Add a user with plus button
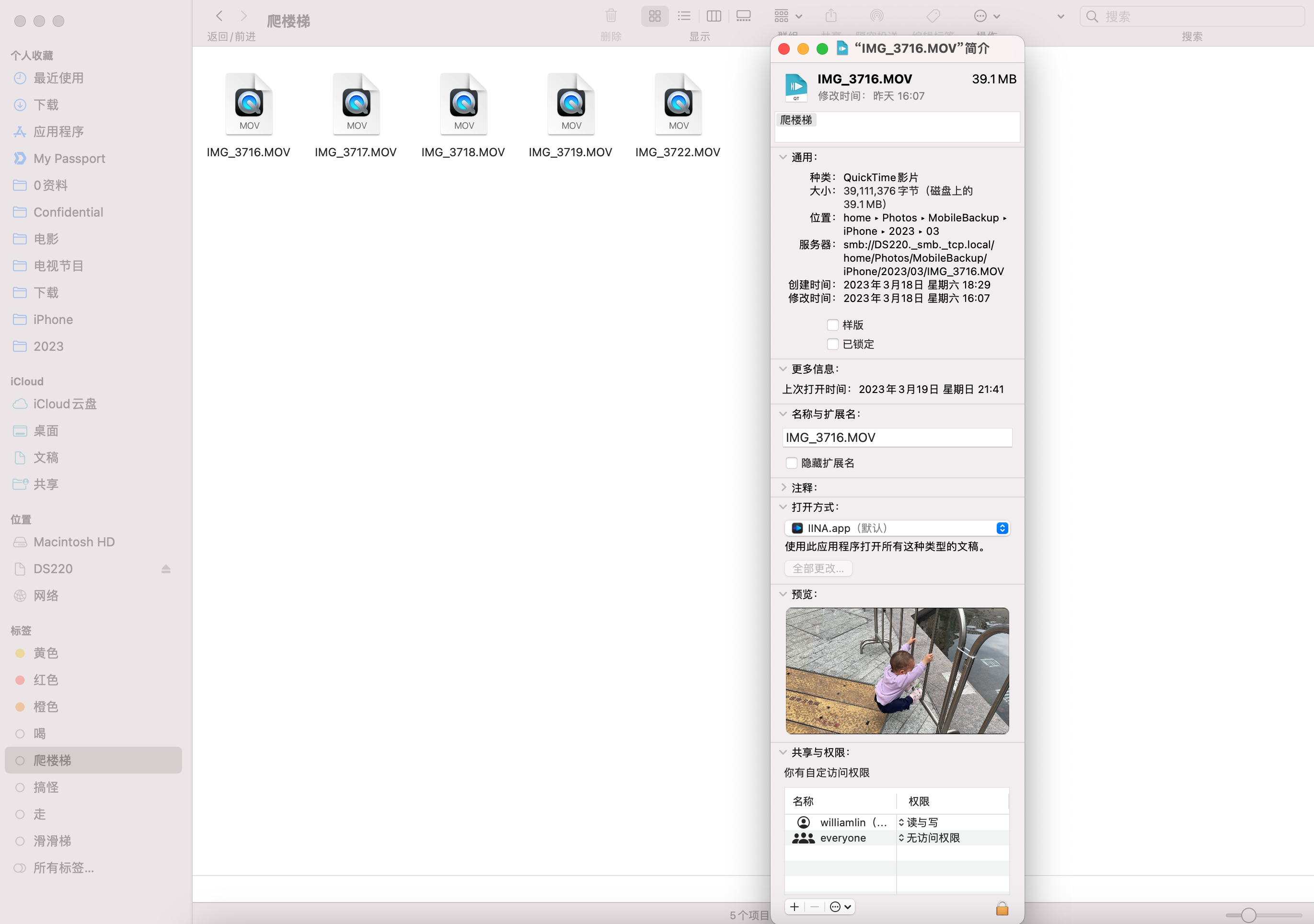 tap(795, 907)
